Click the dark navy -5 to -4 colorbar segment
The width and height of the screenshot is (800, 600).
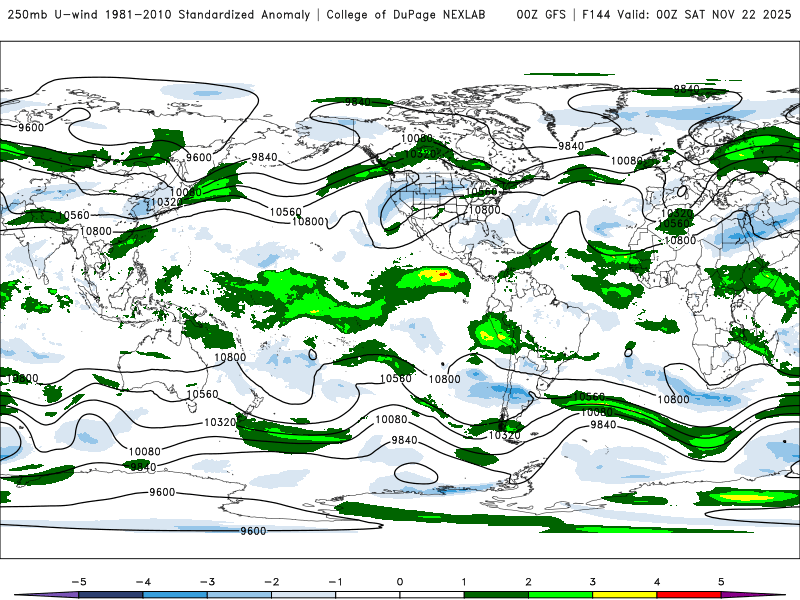(111, 595)
